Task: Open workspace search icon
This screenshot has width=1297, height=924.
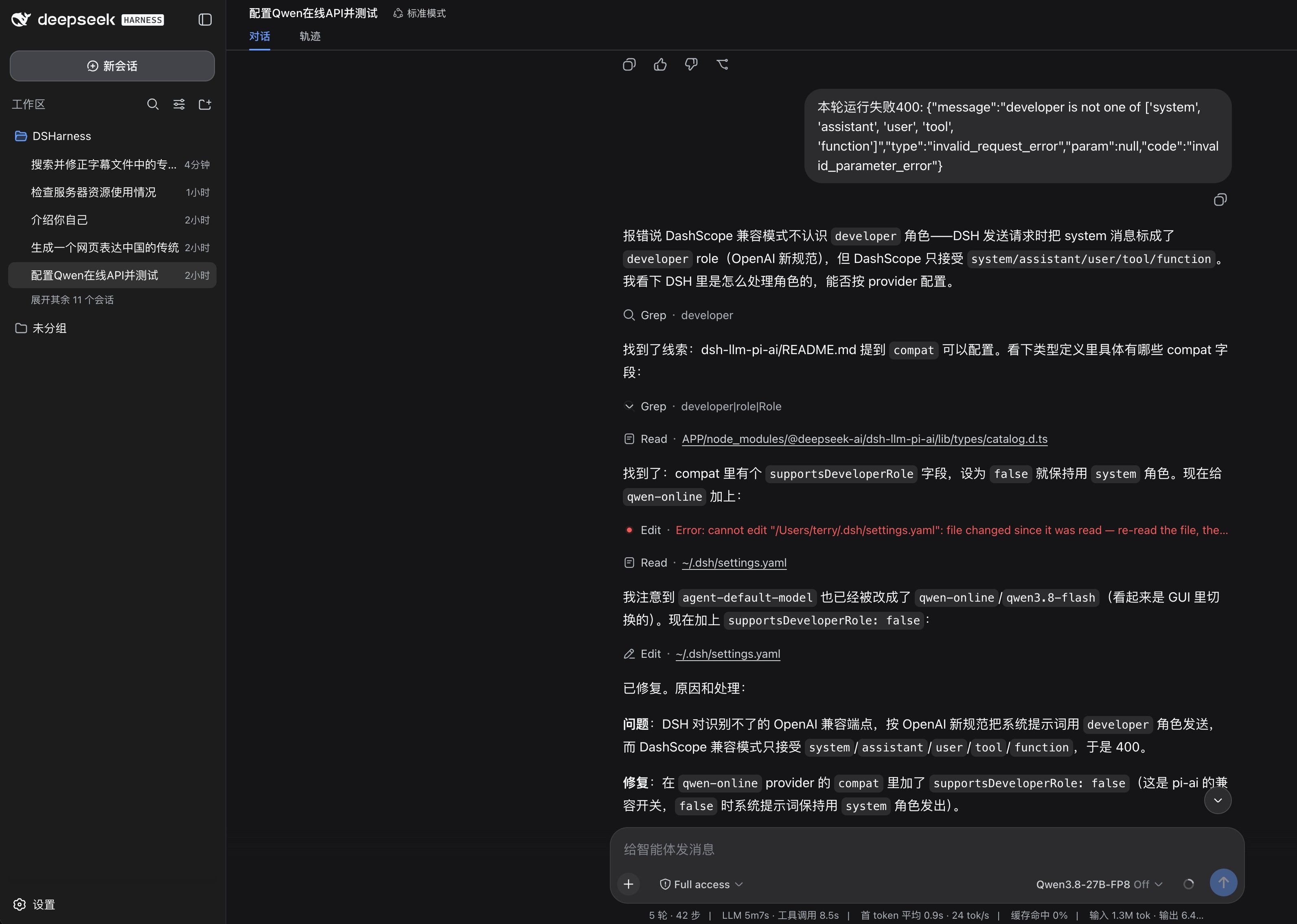Action: [152, 104]
